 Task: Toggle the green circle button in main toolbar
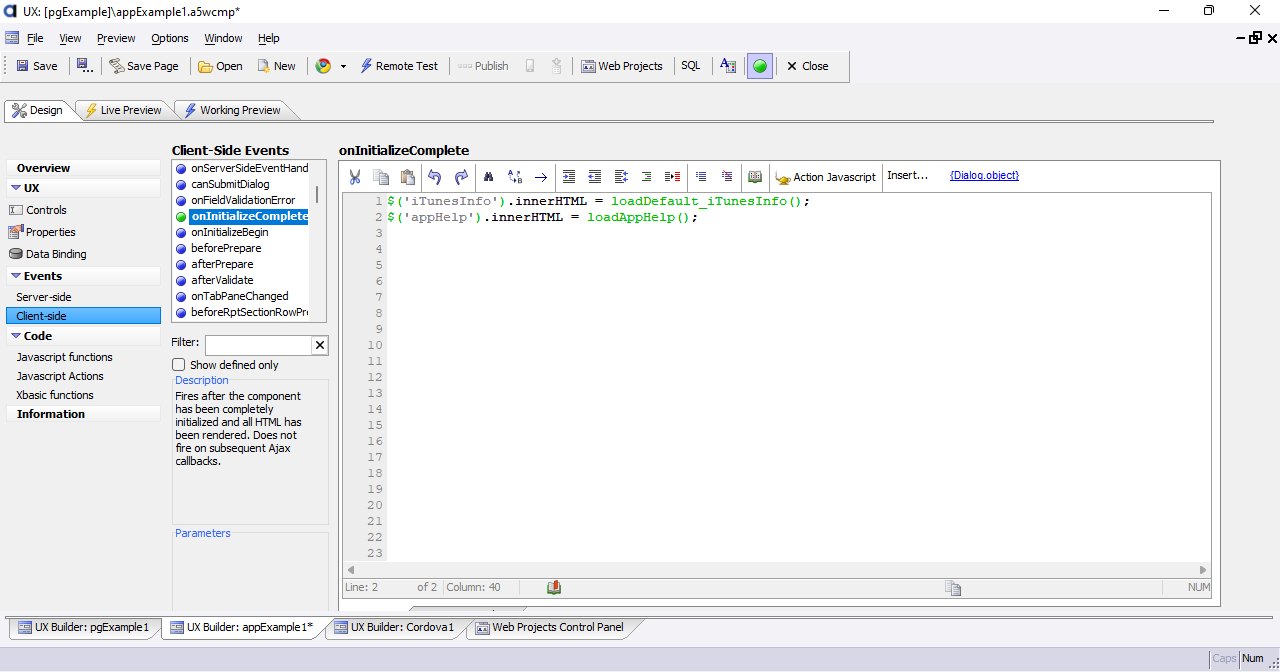pos(760,66)
